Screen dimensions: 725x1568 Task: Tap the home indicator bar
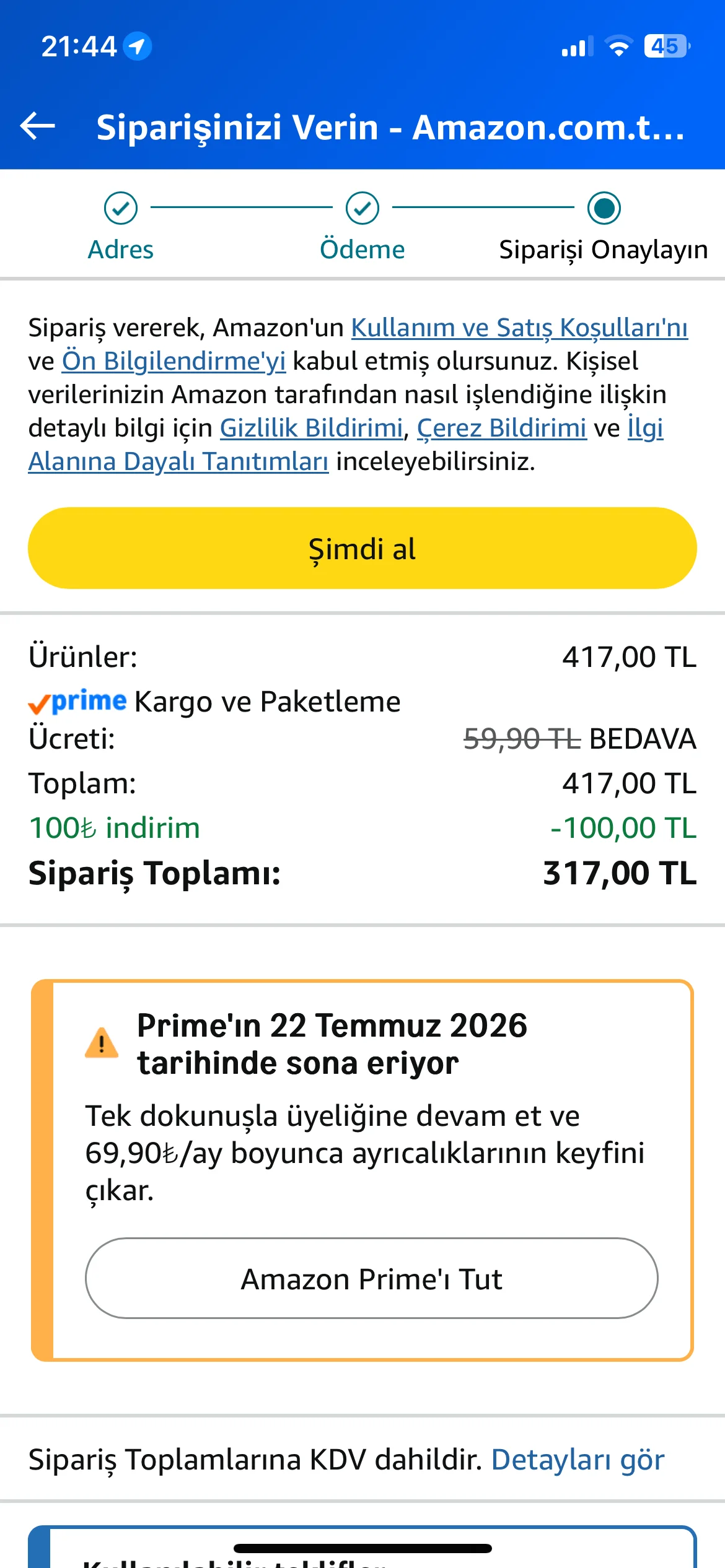click(x=362, y=1548)
